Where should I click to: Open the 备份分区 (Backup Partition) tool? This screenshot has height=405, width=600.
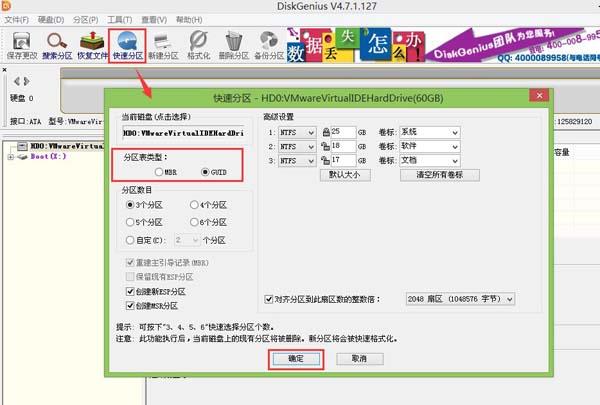(268, 42)
